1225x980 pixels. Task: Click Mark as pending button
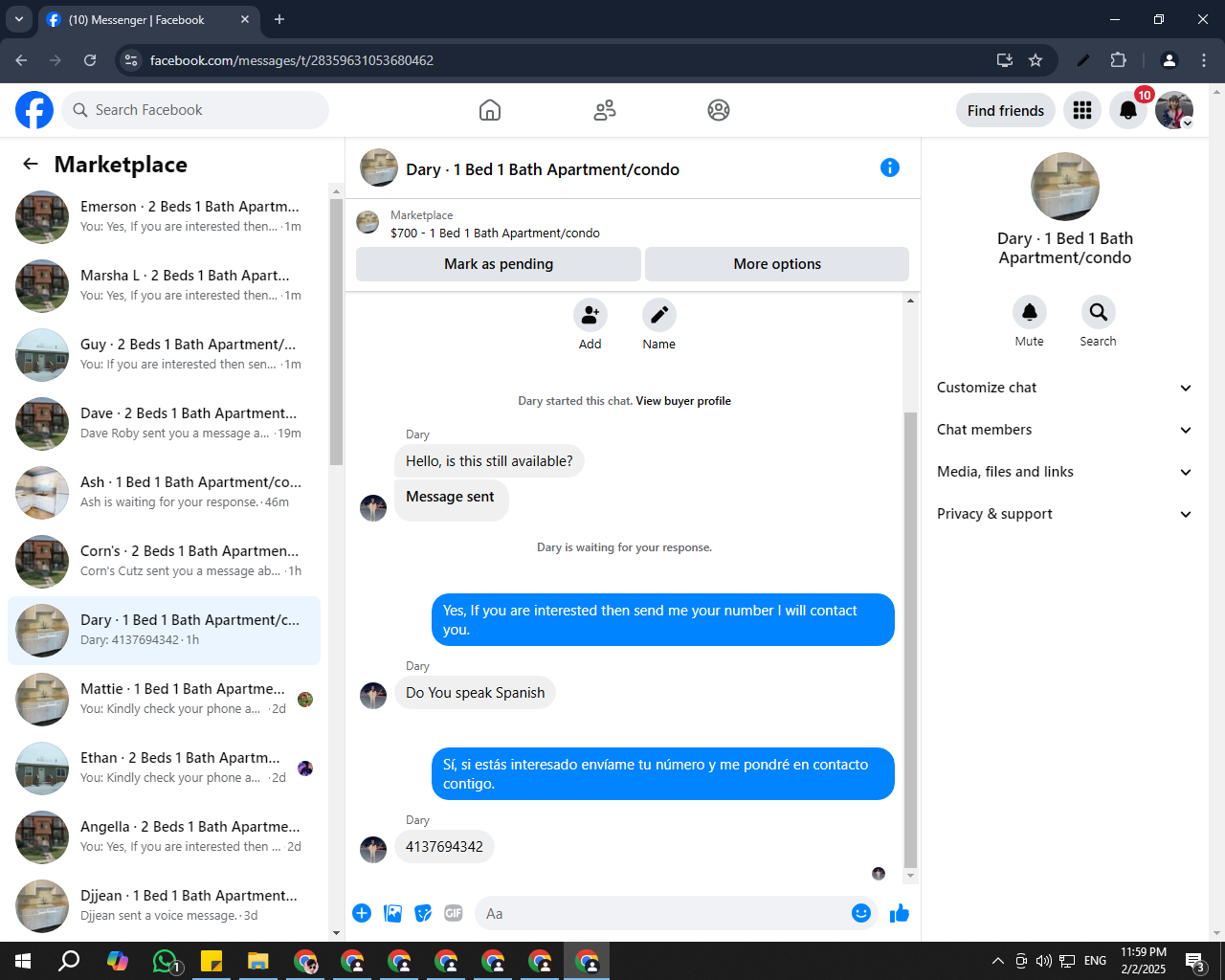point(499,264)
